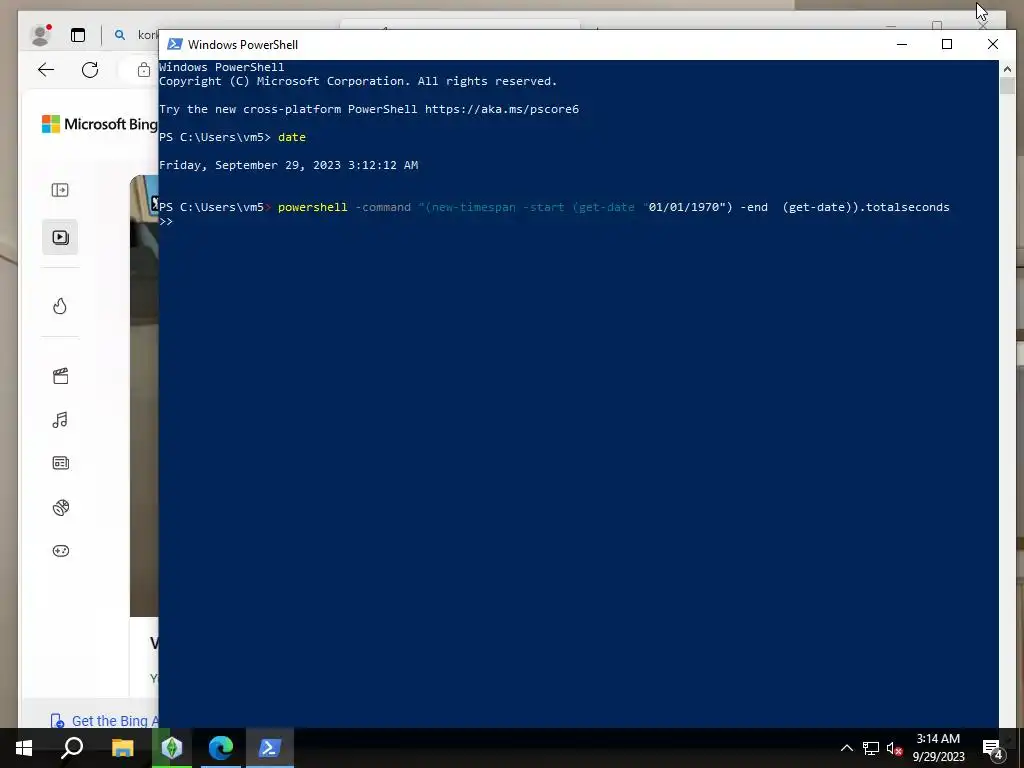
Task: Click the '.totalseconds' text in the command
Action: [904, 207]
